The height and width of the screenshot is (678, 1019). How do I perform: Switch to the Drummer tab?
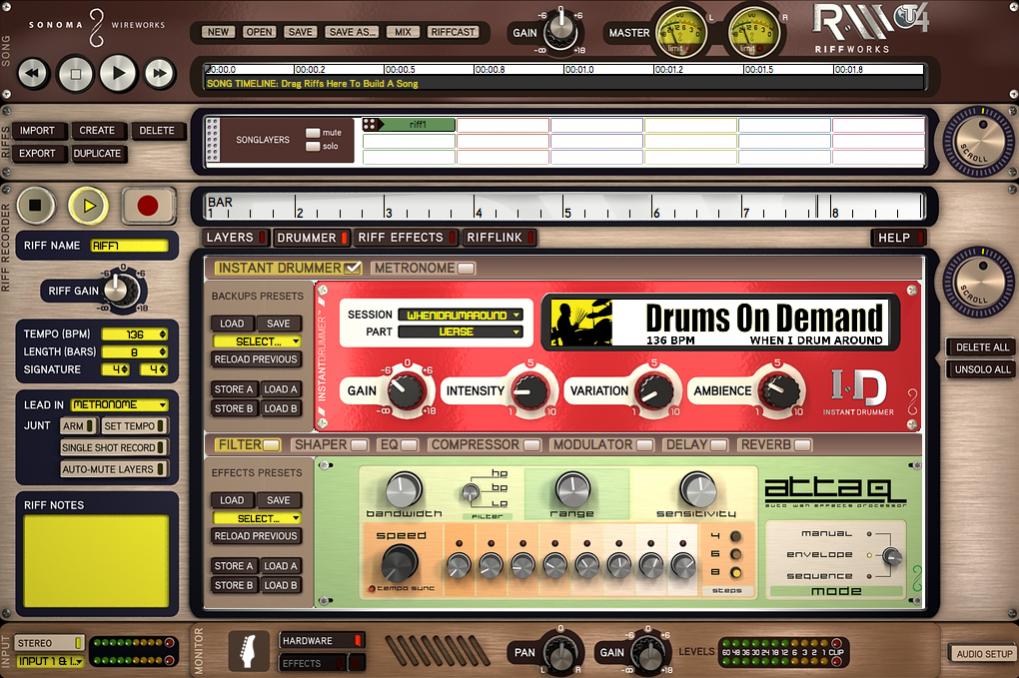(x=312, y=237)
